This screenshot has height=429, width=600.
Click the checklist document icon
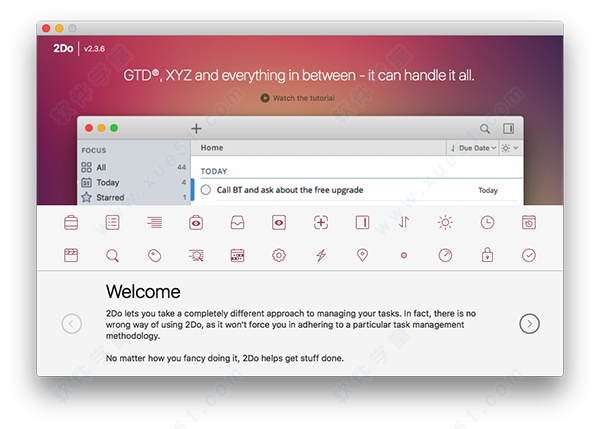click(x=112, y=222)
